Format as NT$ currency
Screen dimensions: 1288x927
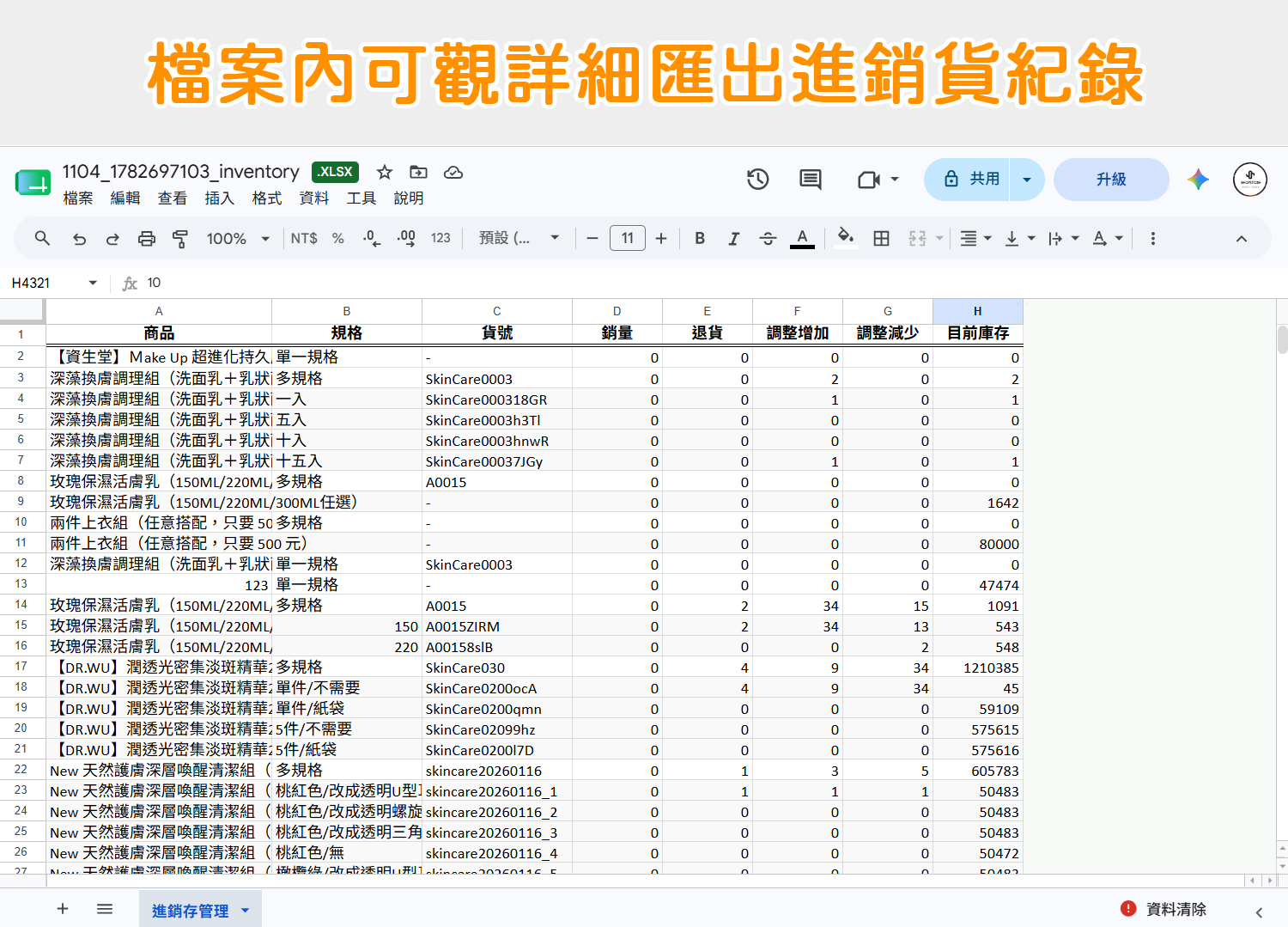304,238
